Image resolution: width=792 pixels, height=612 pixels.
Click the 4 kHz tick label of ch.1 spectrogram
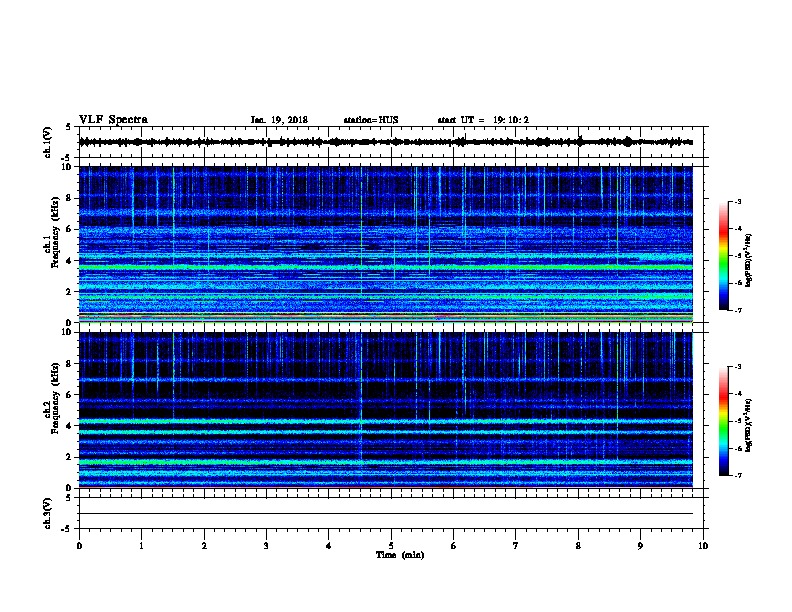click(x=70, y=261)
